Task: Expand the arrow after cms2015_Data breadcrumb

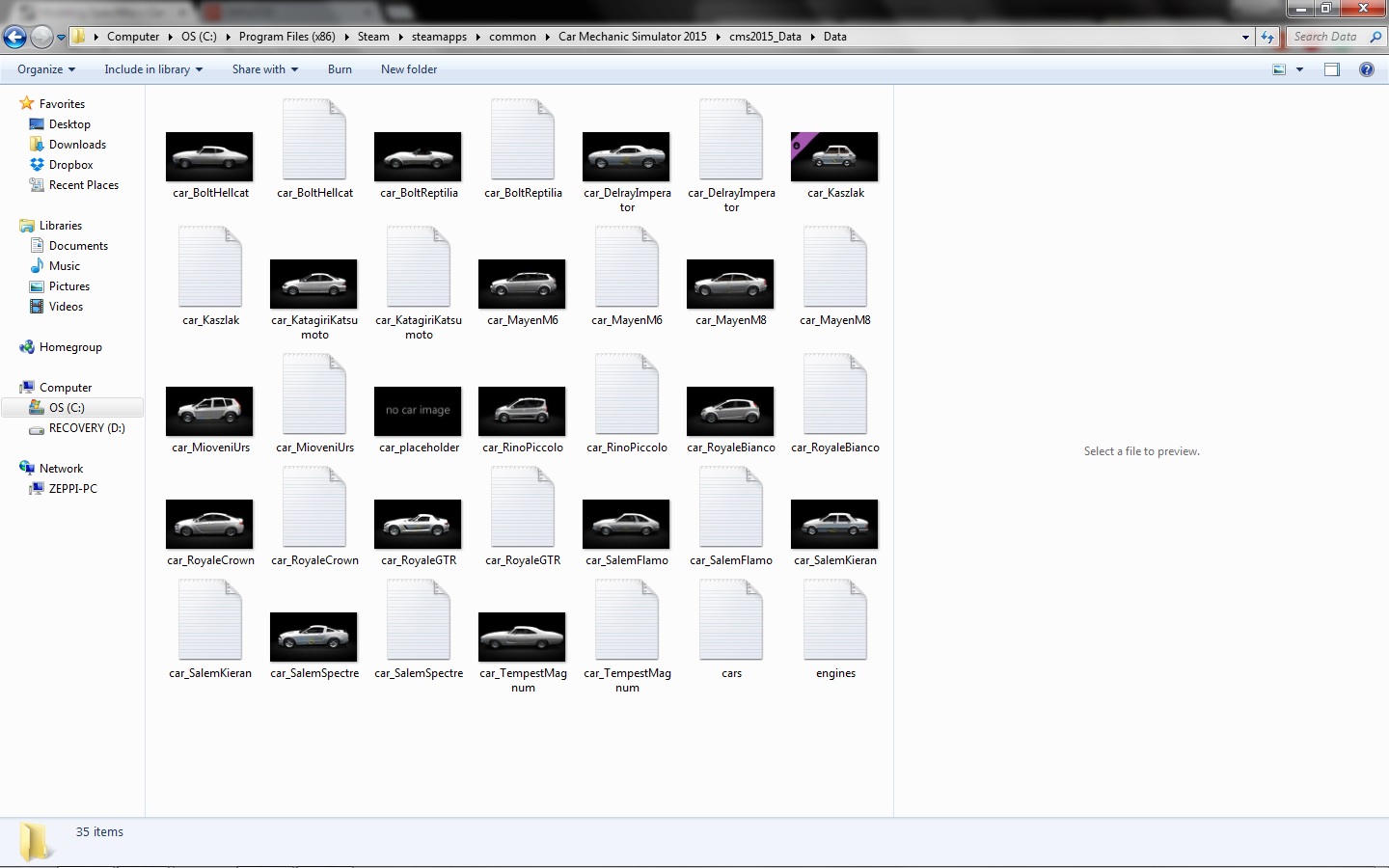Action: (812, 37)
